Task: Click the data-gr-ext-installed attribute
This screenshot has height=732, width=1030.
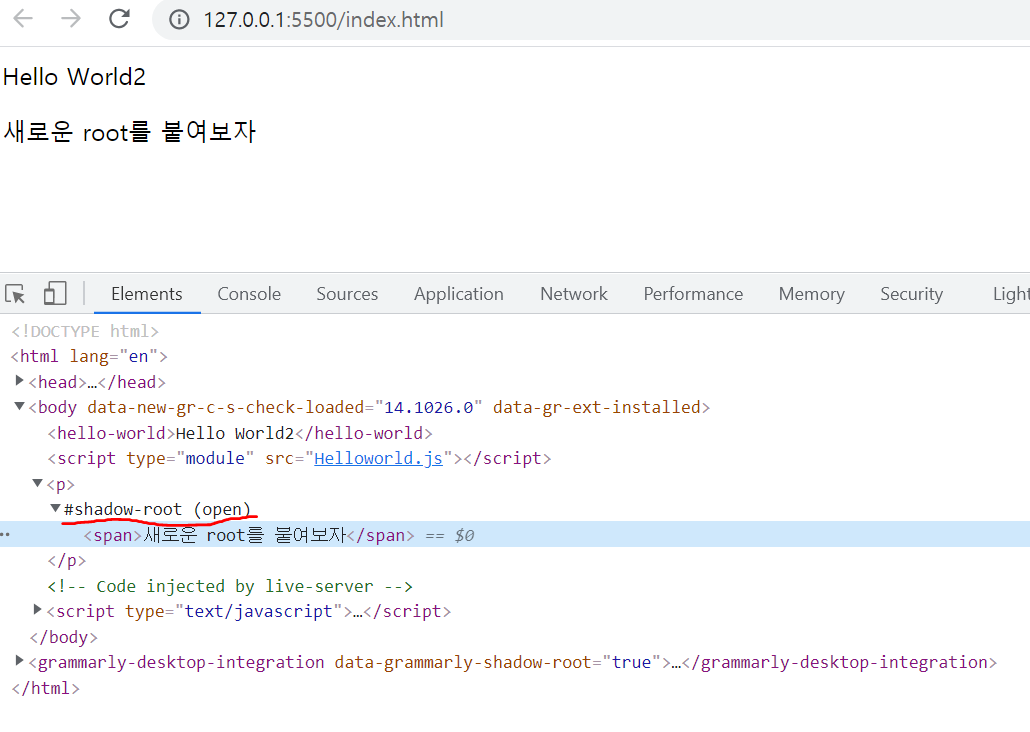Action: click(596, 407)
